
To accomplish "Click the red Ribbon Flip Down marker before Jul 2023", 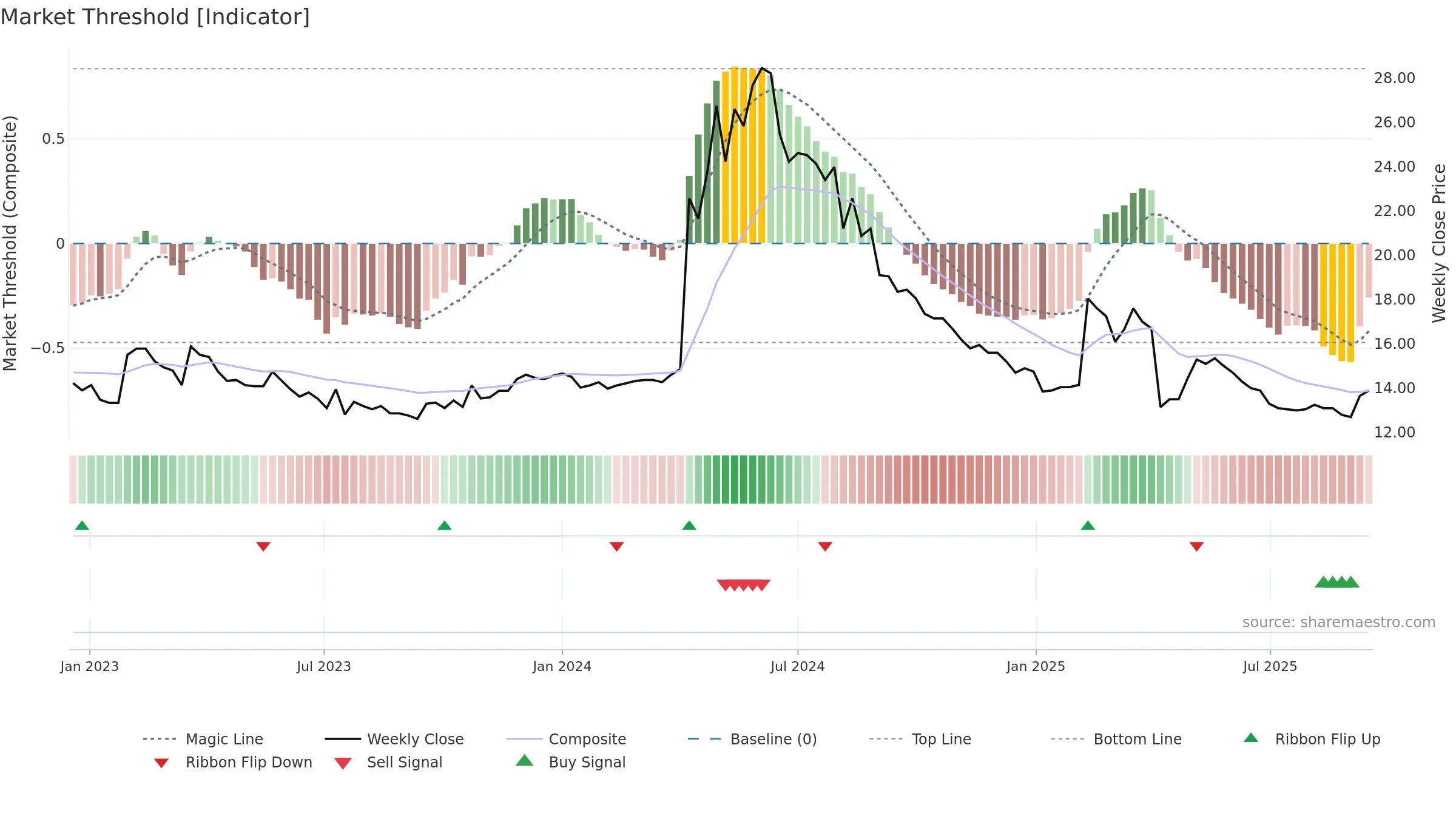I will pyautogui.click(x=263, y=547).
